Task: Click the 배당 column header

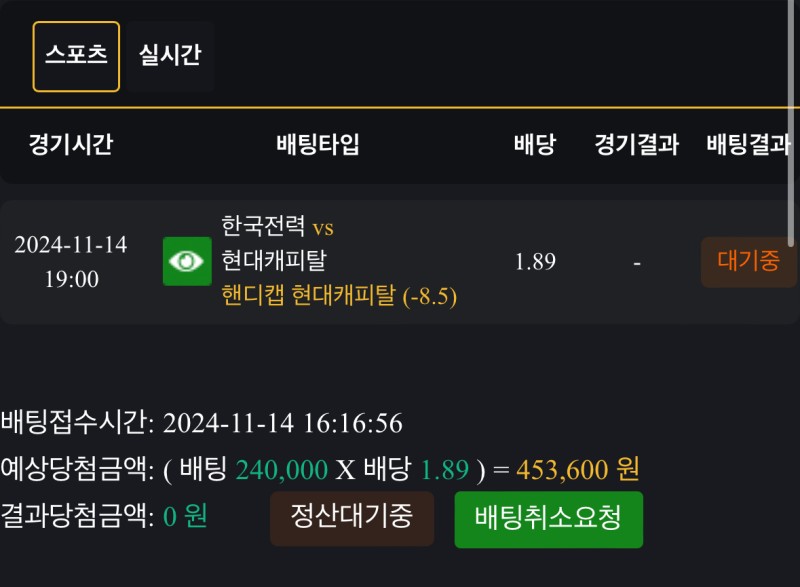Action: point(534,145)
